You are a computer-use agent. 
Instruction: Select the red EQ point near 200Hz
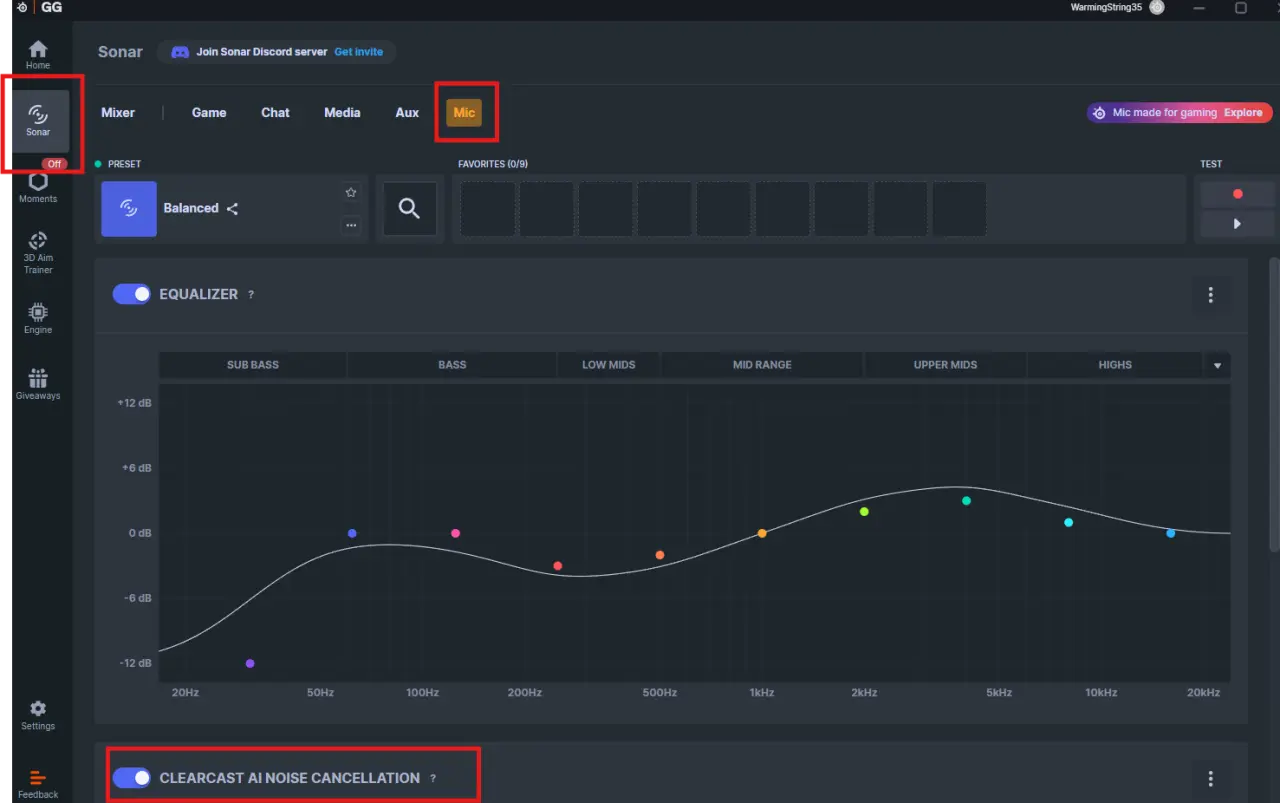tap(558, 566)
